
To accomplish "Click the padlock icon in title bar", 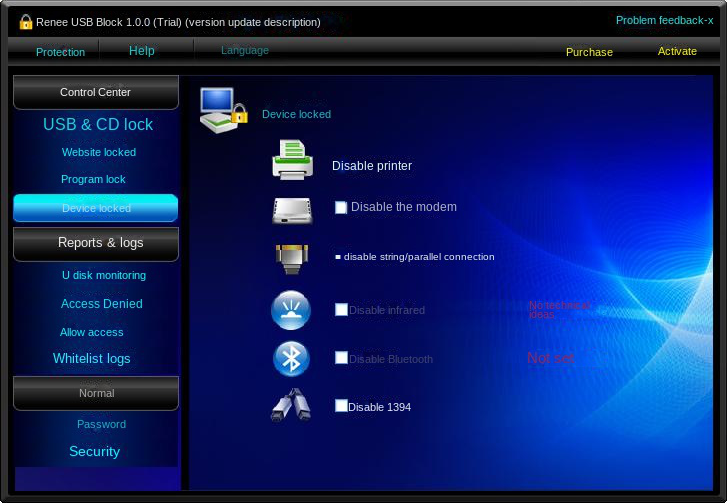I will pos(26,21).
